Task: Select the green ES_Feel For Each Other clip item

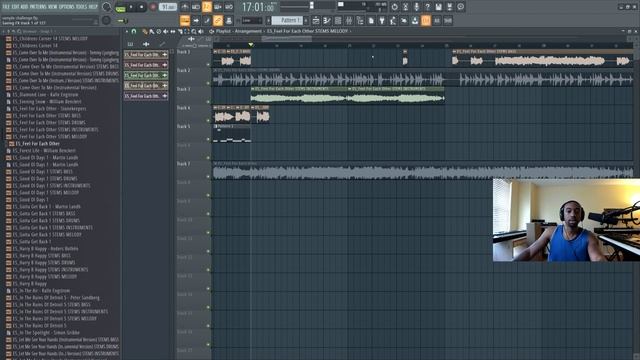Action: [146, 75]
